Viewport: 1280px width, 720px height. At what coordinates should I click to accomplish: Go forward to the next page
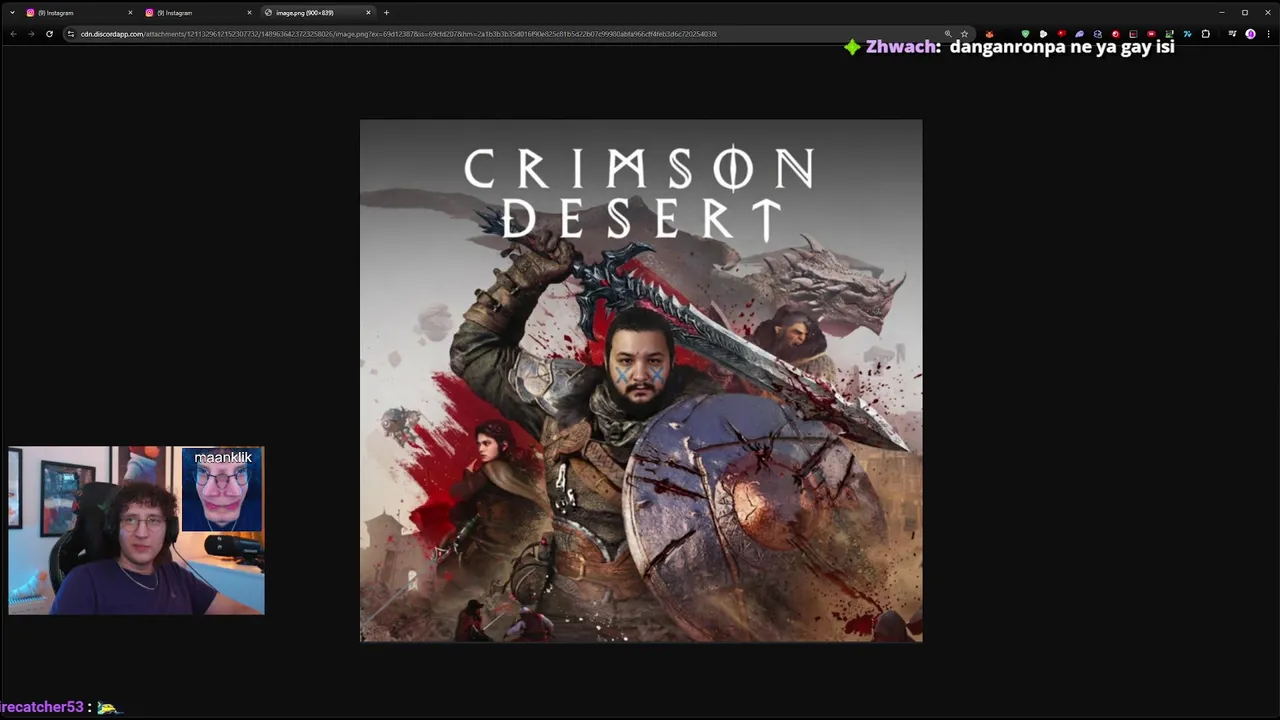pyautogui.click(x=31, y=34)
